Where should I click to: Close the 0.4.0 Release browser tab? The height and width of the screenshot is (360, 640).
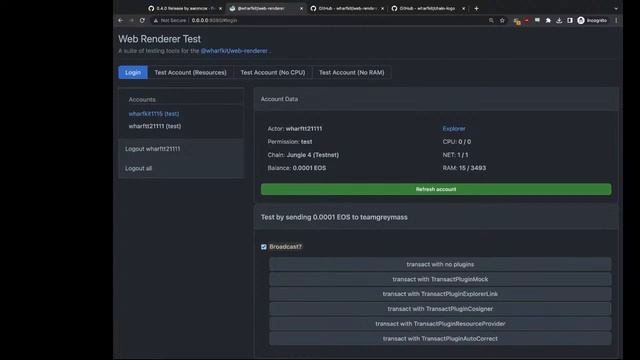coord(220,8)
